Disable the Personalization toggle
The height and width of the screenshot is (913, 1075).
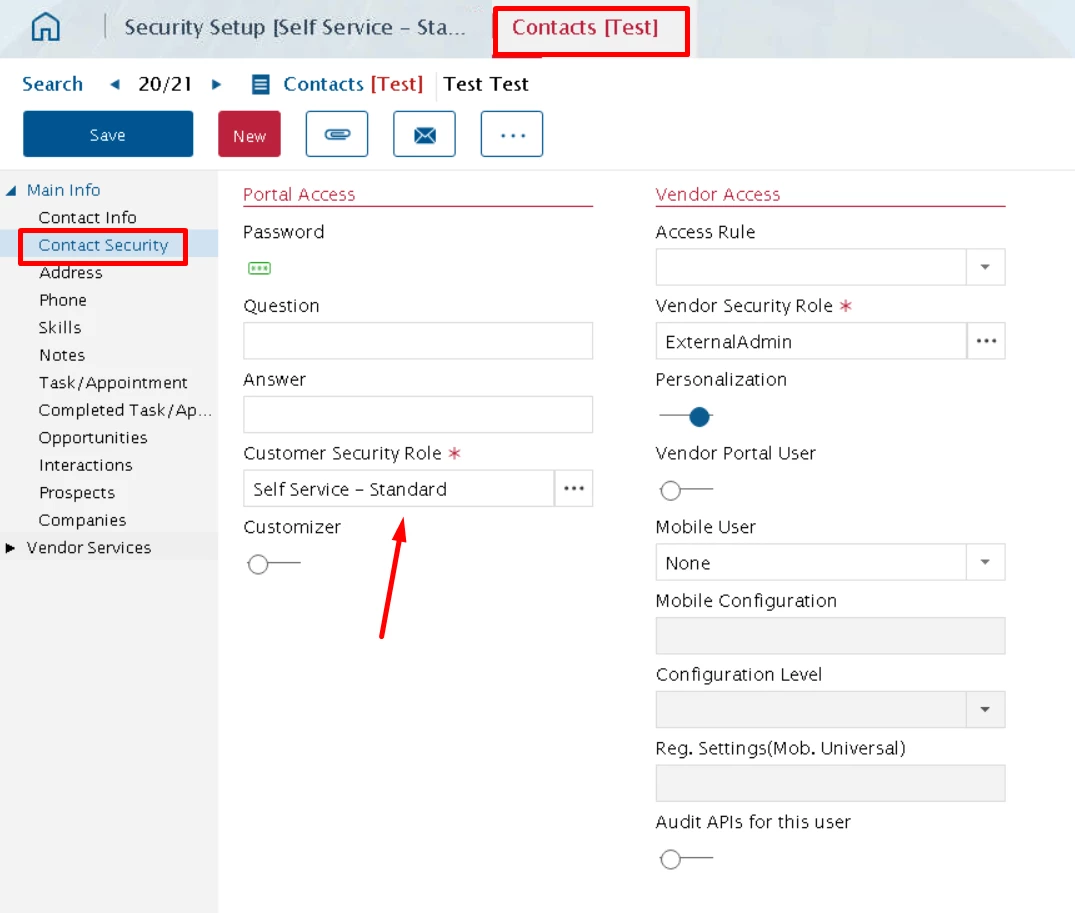click(686, 416)
